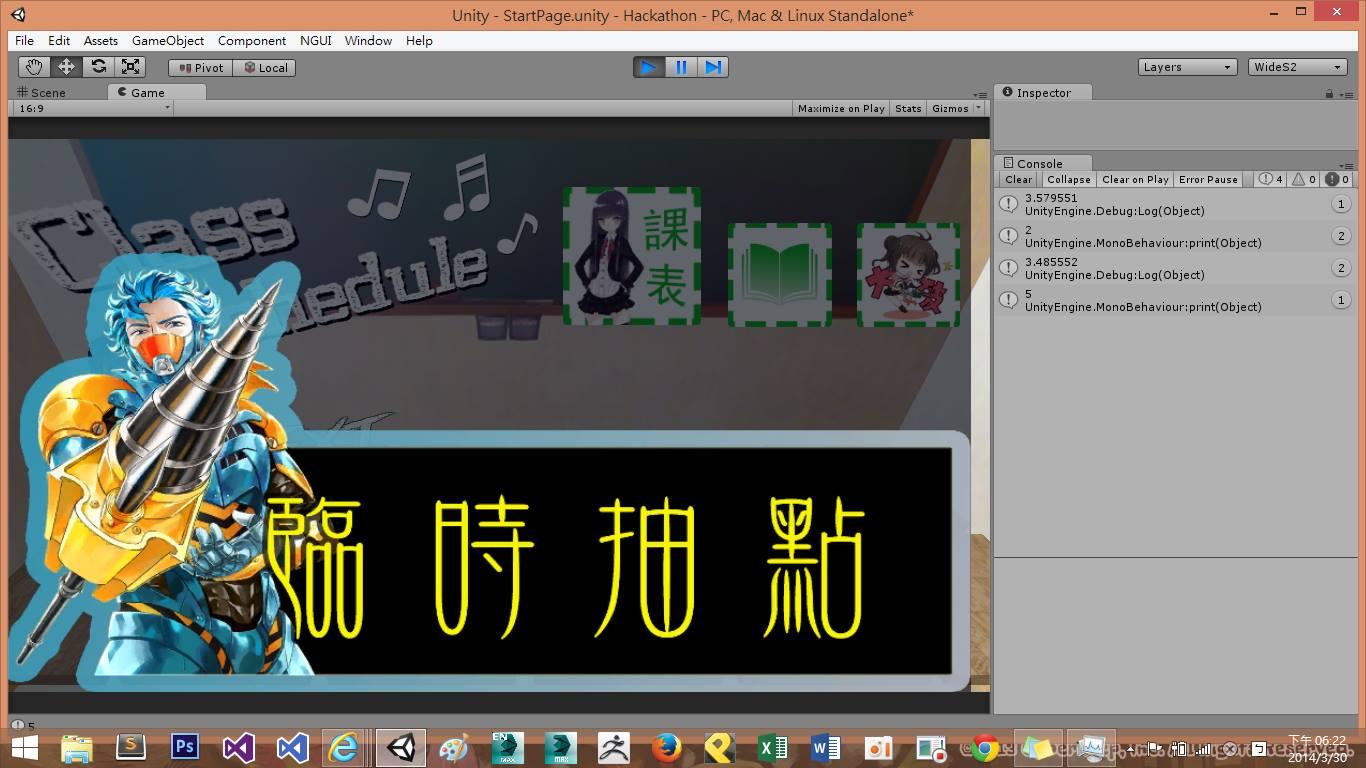Open Firefox from the taskbar
This screenshot has height=768, width=1366.
point(666,748)
